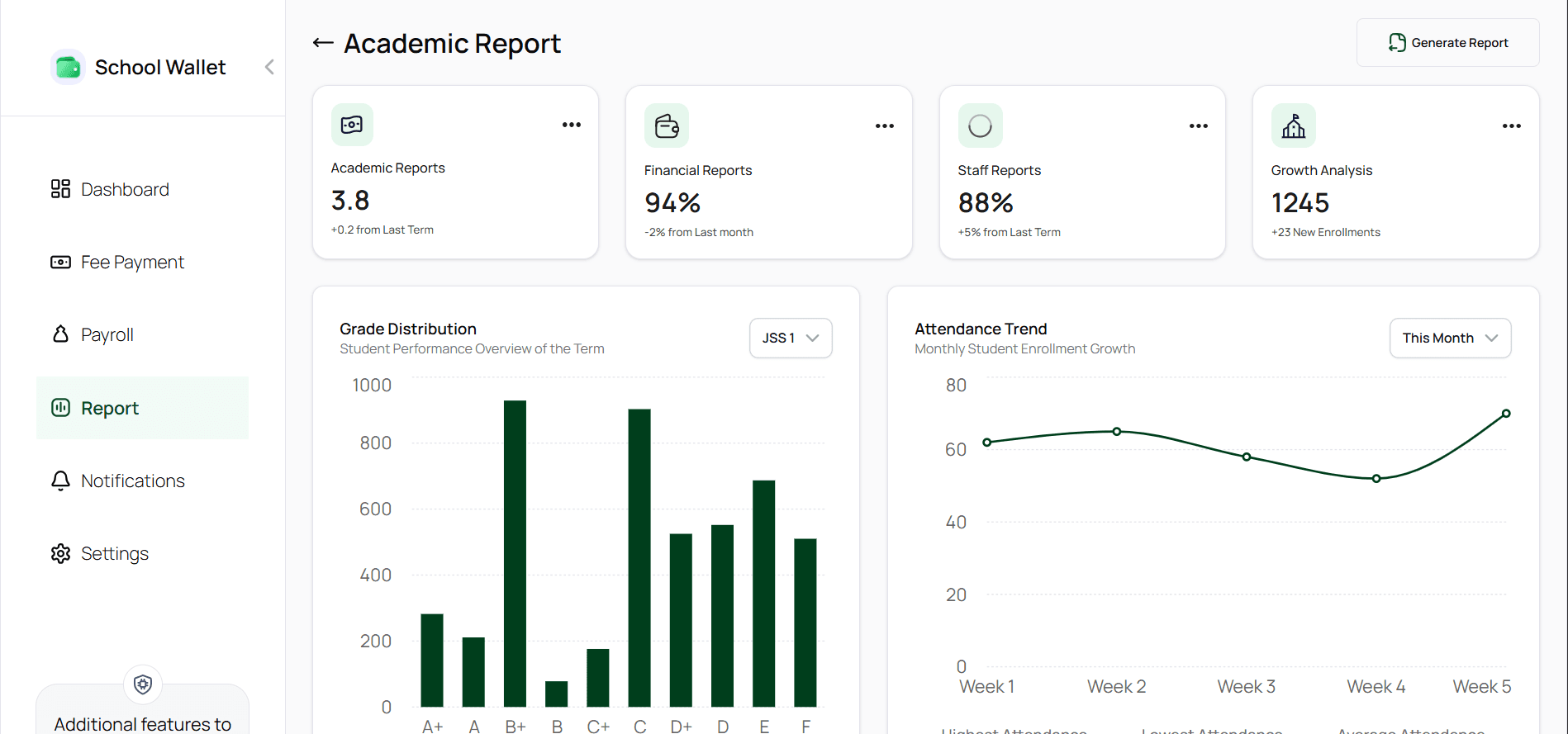The image size is (1568, 734).
Task: Click the Financial Reports wallet icon
Action: [667, 125]
